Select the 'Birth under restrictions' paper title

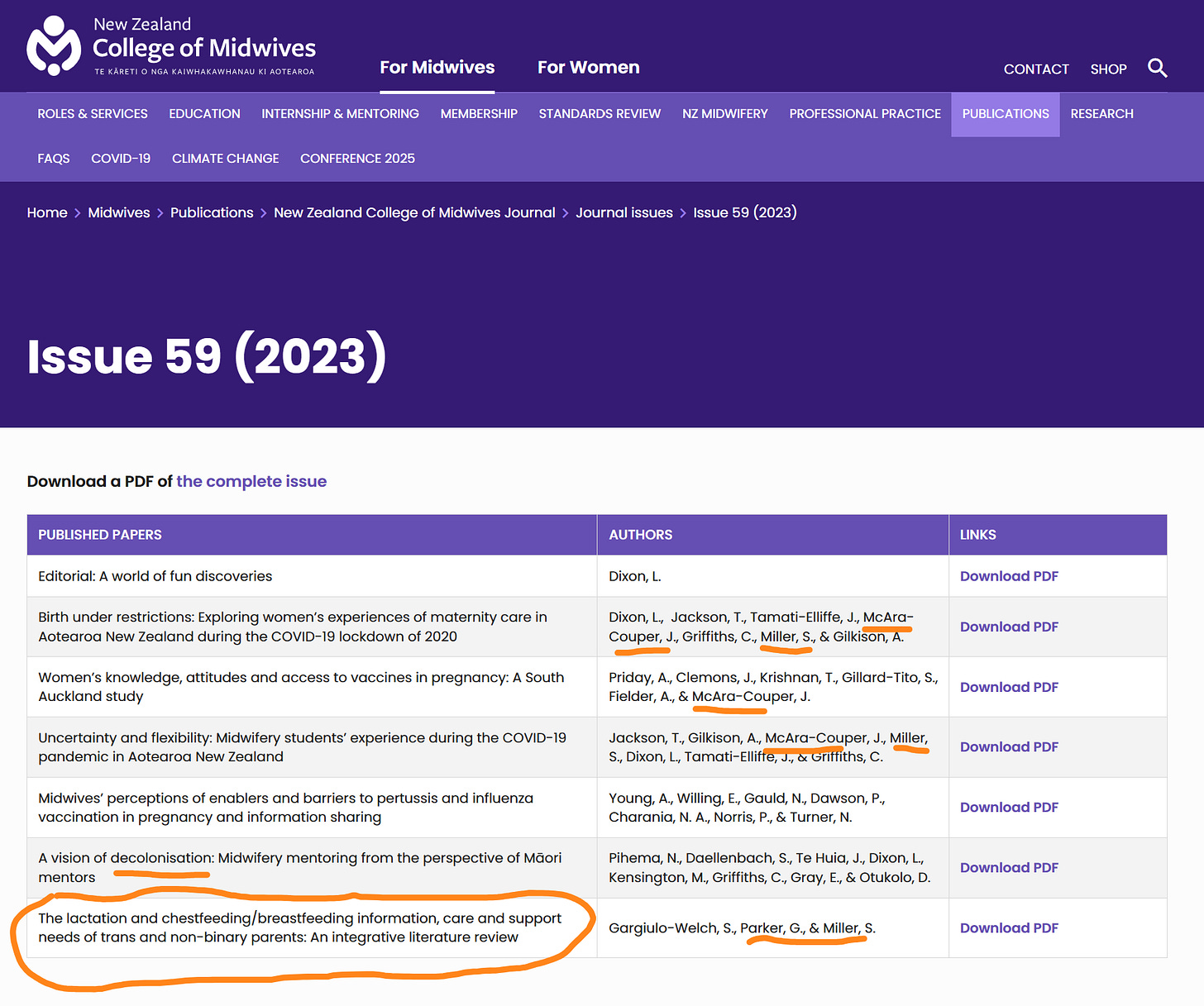pos(293,627)
